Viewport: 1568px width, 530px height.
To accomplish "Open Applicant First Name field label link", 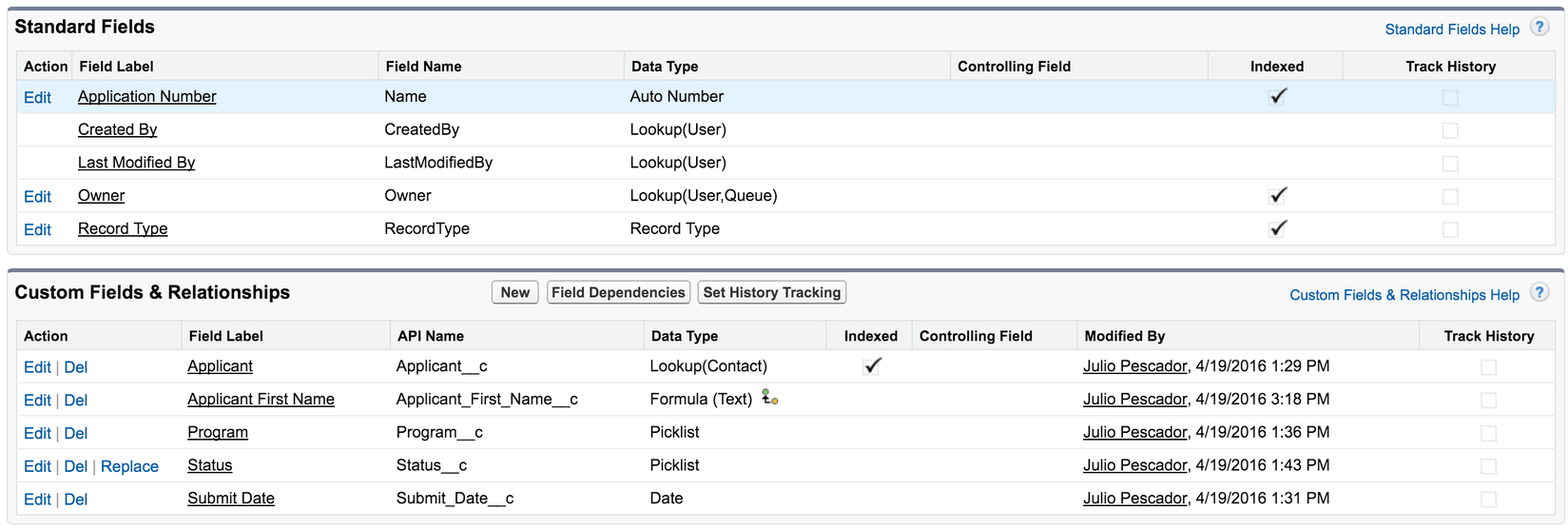I will pyautogui.click(x=261, y=399).
